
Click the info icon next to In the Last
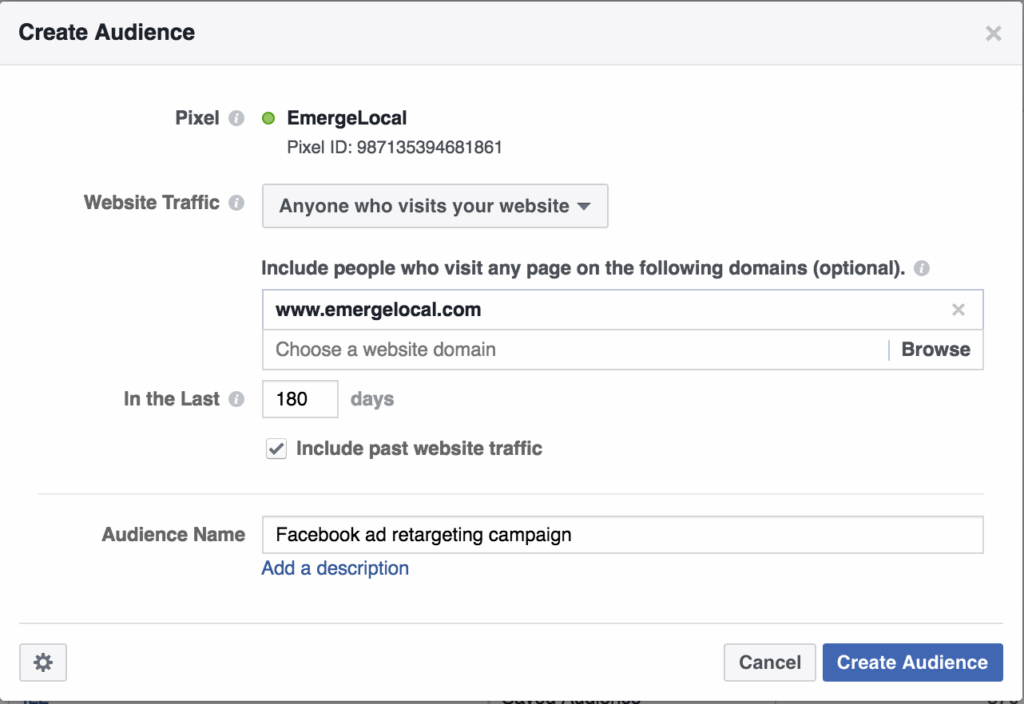click(x=236, y=399)
